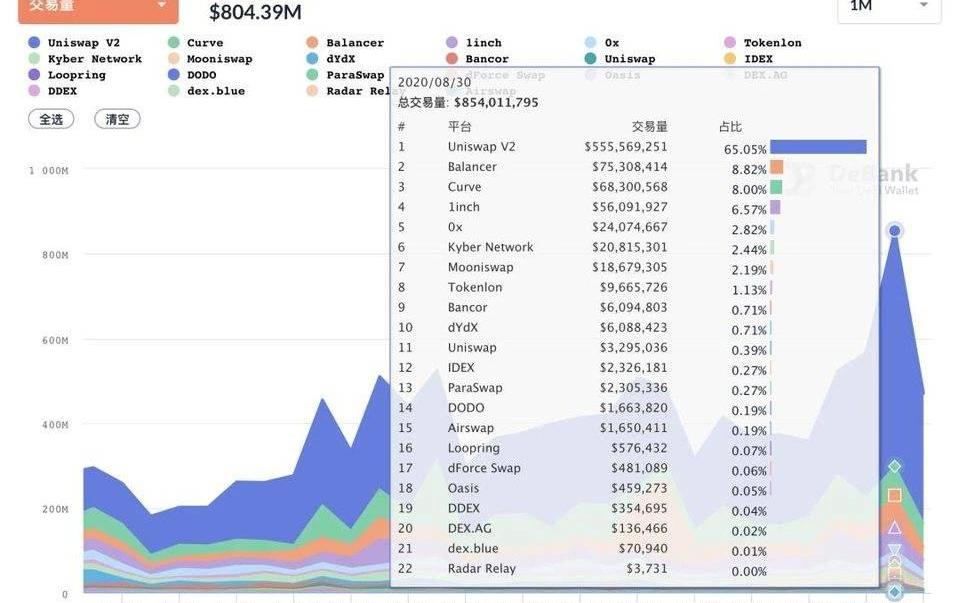Image resolution: width=960 pixels, height=603 pixels.
Task: Click the 清空 clear button
Action: coord(117,119)
